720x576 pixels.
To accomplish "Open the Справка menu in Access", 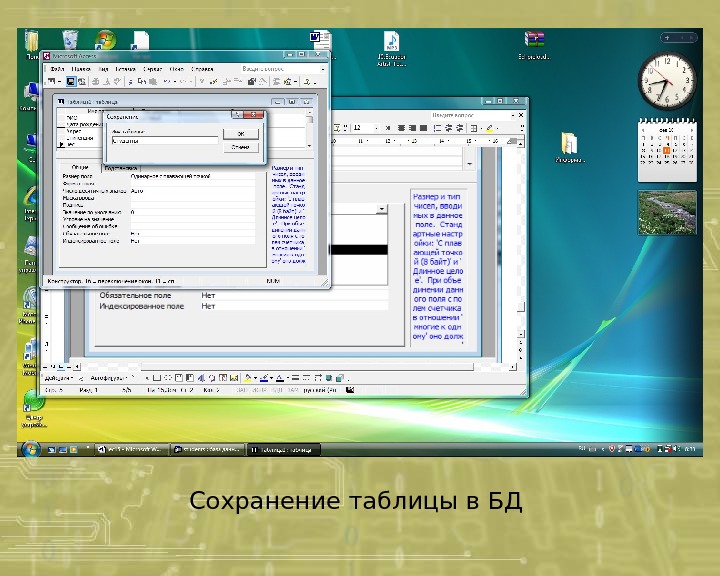I will click(202, 69).
